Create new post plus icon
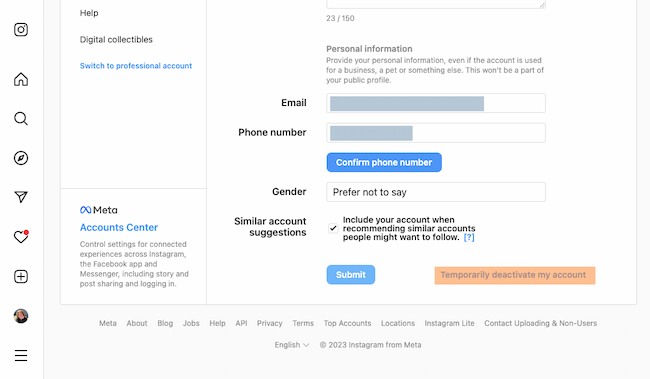 [x=21, y=277]
